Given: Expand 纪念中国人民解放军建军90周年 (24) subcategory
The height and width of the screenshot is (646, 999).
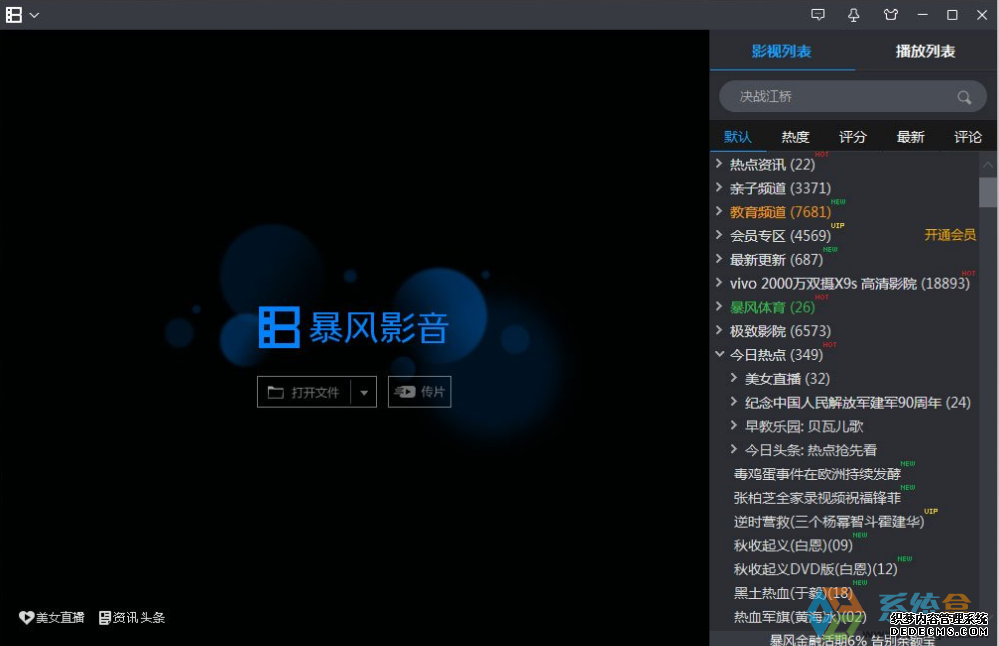Looking at the screenshot, I should point(733,401).
